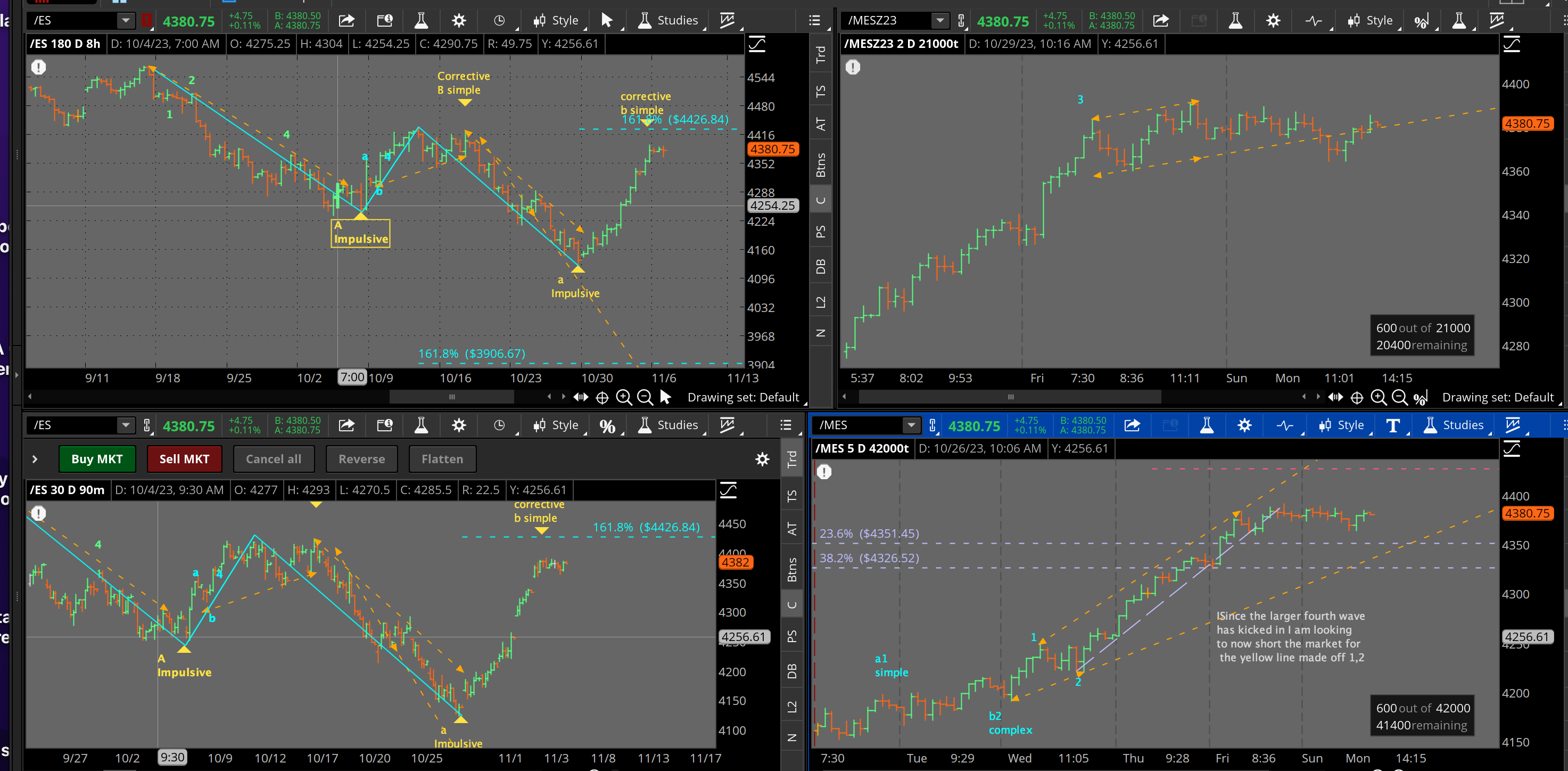The width and height of the screenshot is (1568, 771).
Task: Click share icon on /MES chart toolbar
Action: pyautogui.click(x=1132, y=425)
